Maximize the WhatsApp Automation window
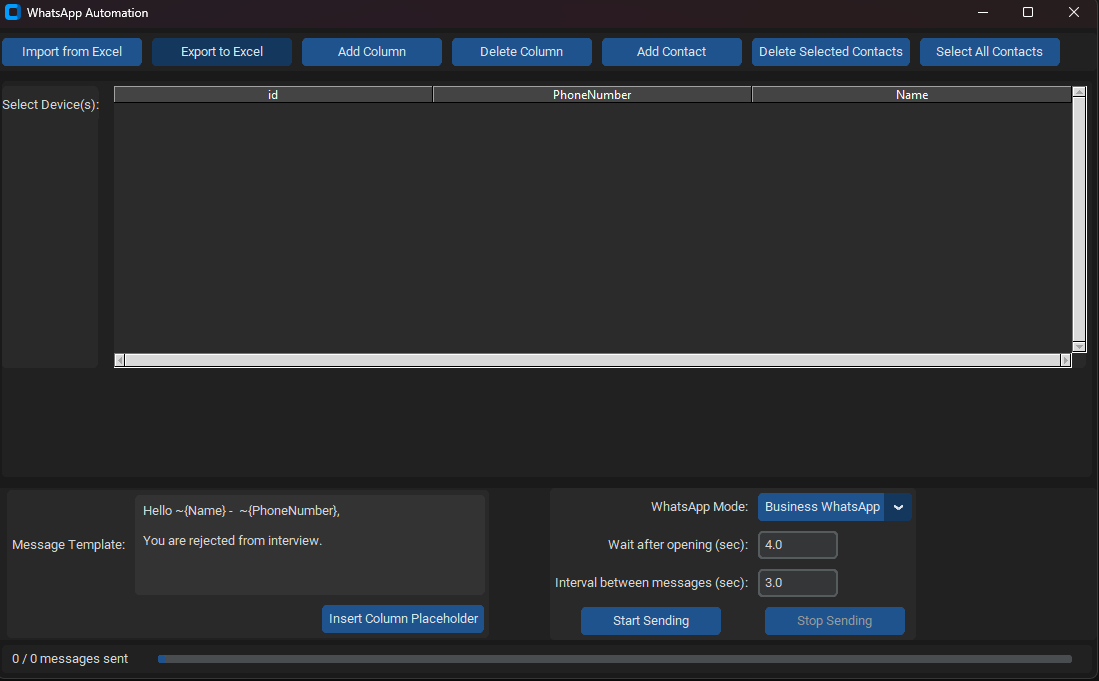This screenshot has width=1099, height=681. coord(1028,13)
